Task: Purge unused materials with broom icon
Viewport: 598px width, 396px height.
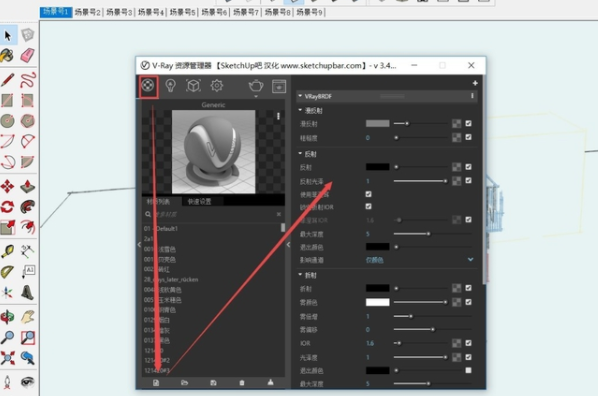Action: (270, 382)
